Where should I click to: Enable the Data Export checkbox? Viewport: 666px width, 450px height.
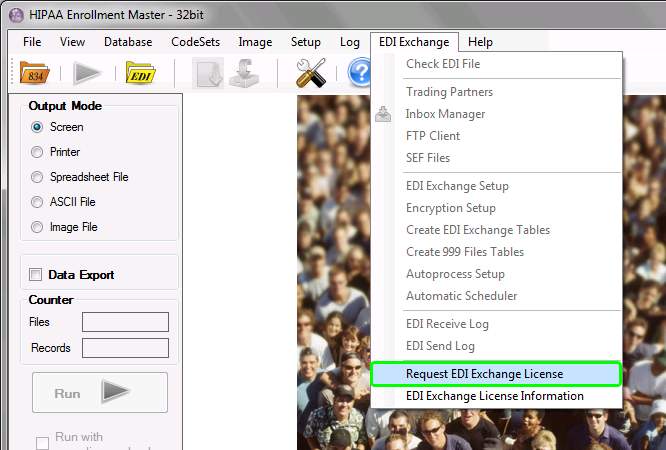pyautogui.click(x=35, y=275)
